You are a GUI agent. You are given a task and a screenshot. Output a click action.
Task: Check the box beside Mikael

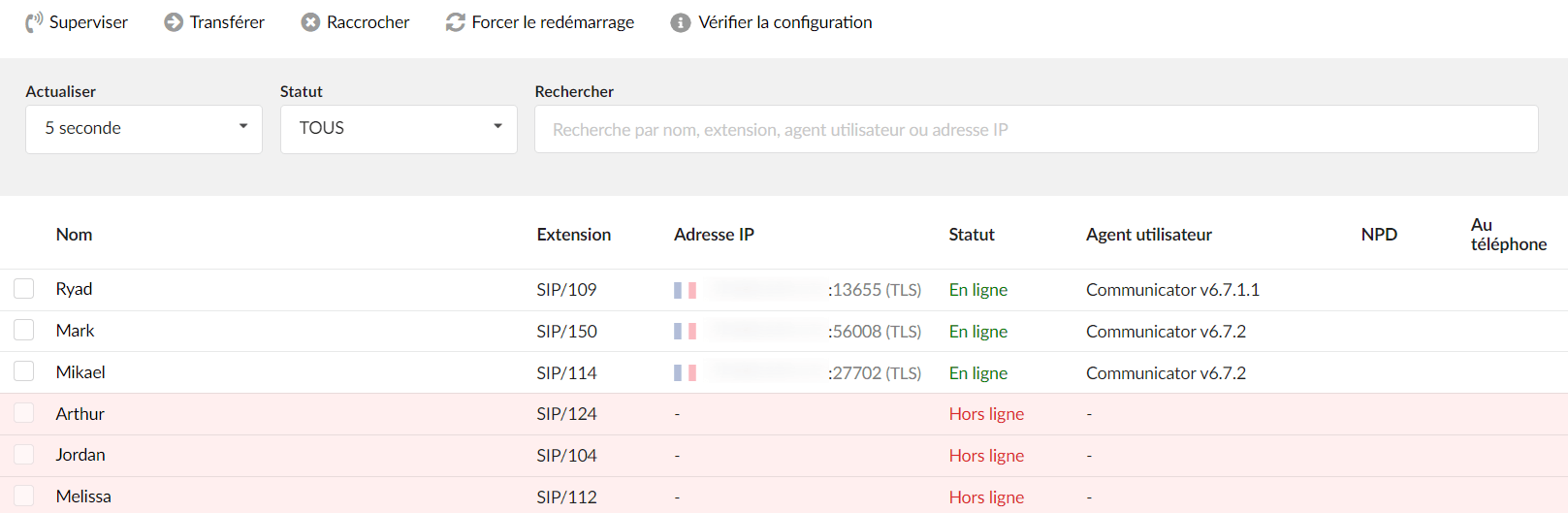(24, 371)
